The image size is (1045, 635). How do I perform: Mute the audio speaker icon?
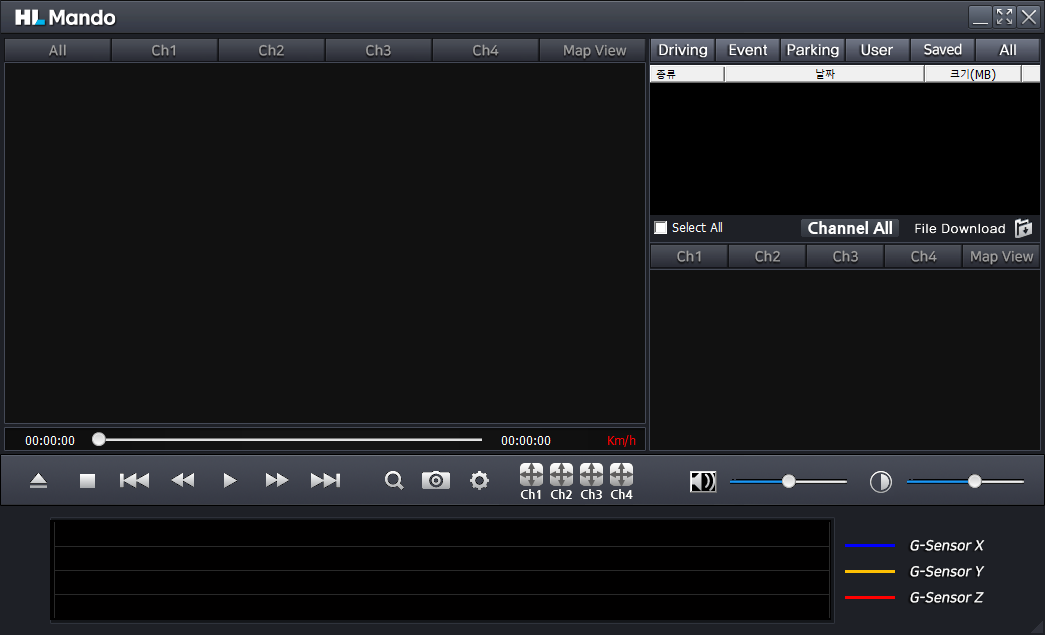pyautogui.click(x=703, y=482)
